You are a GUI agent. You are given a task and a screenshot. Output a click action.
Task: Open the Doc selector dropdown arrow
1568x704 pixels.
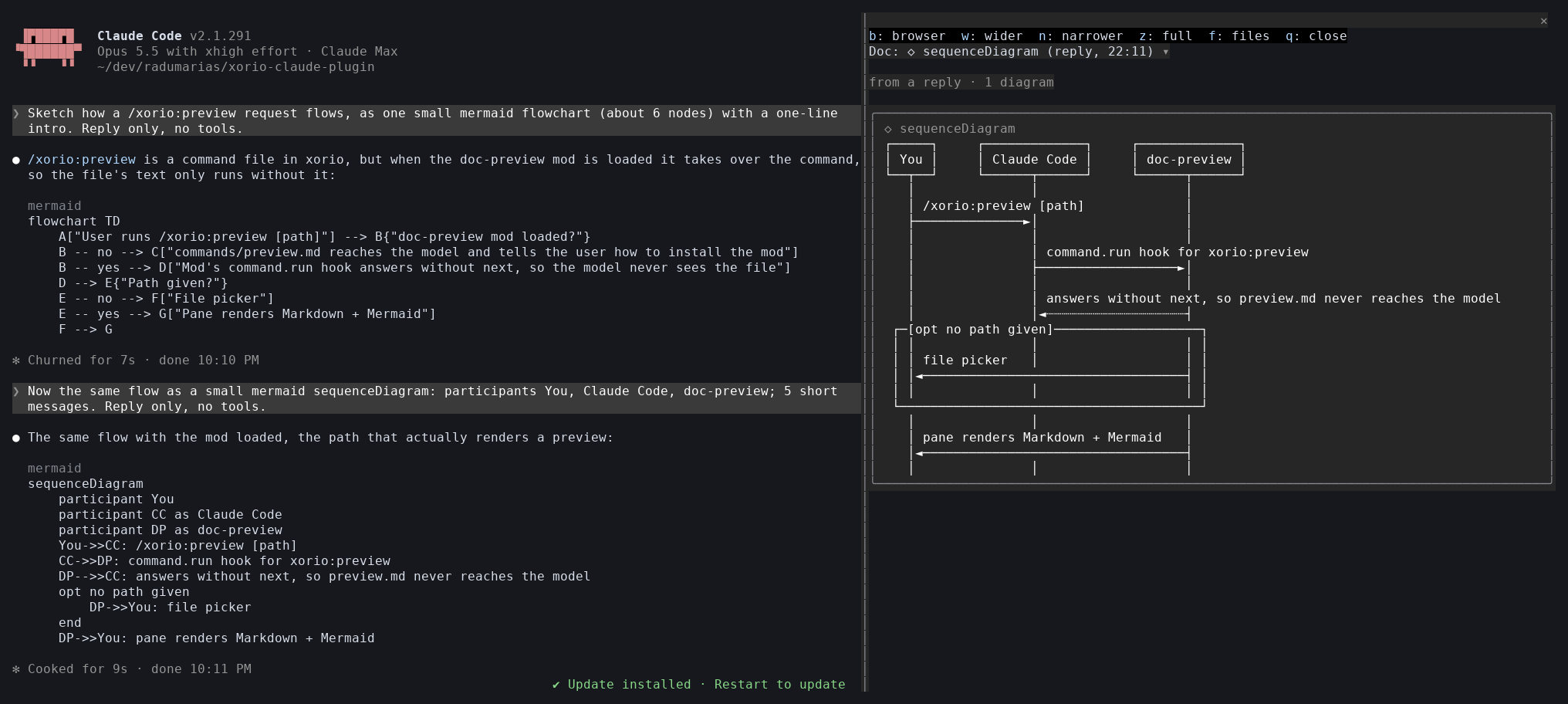pyautogui.click(x=1165, y=52)
